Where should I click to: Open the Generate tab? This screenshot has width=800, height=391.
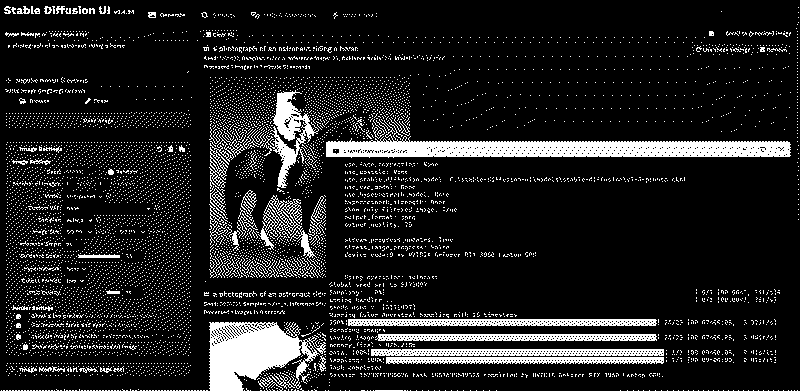tap(167, 15)
